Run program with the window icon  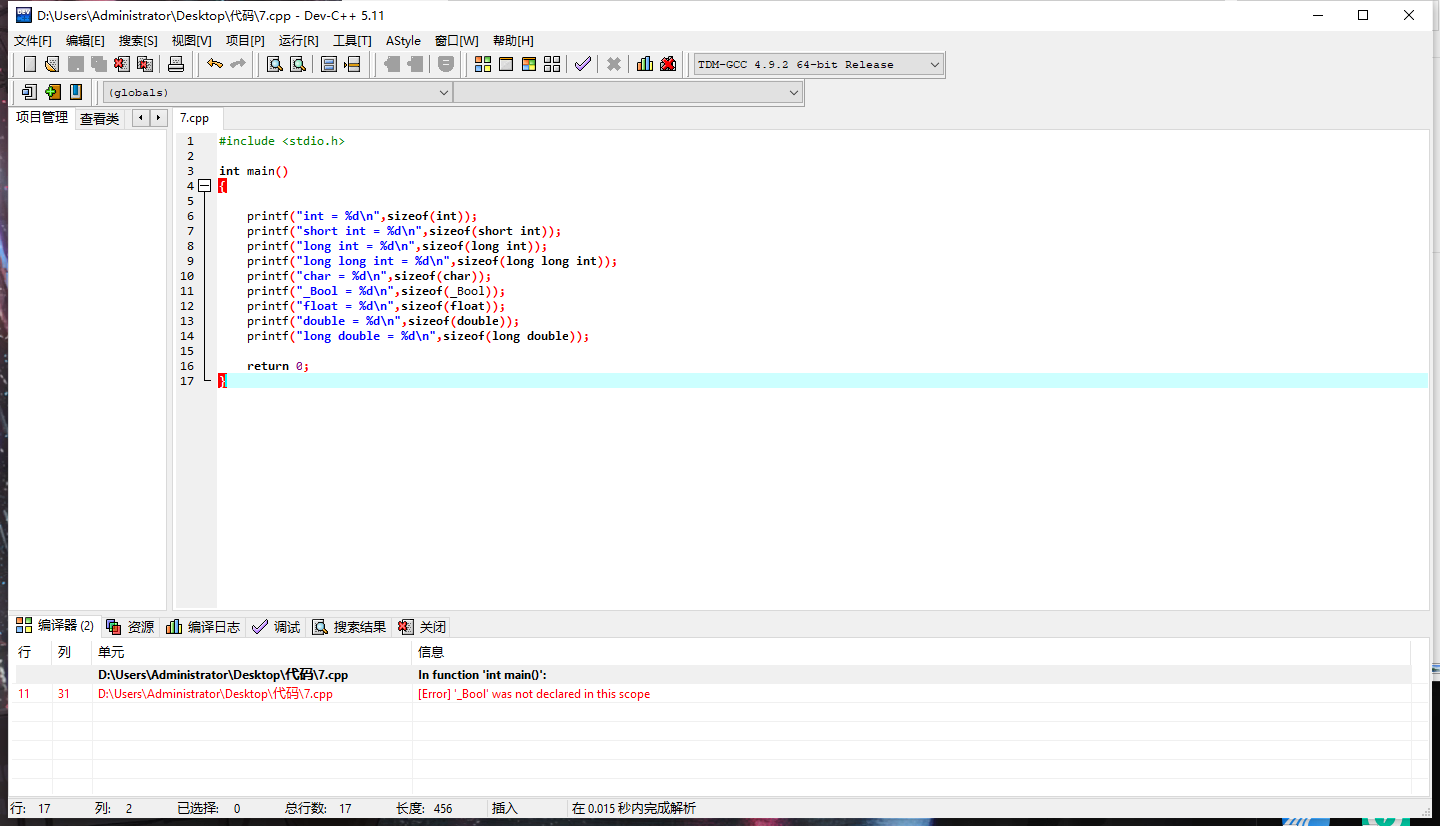506,64
